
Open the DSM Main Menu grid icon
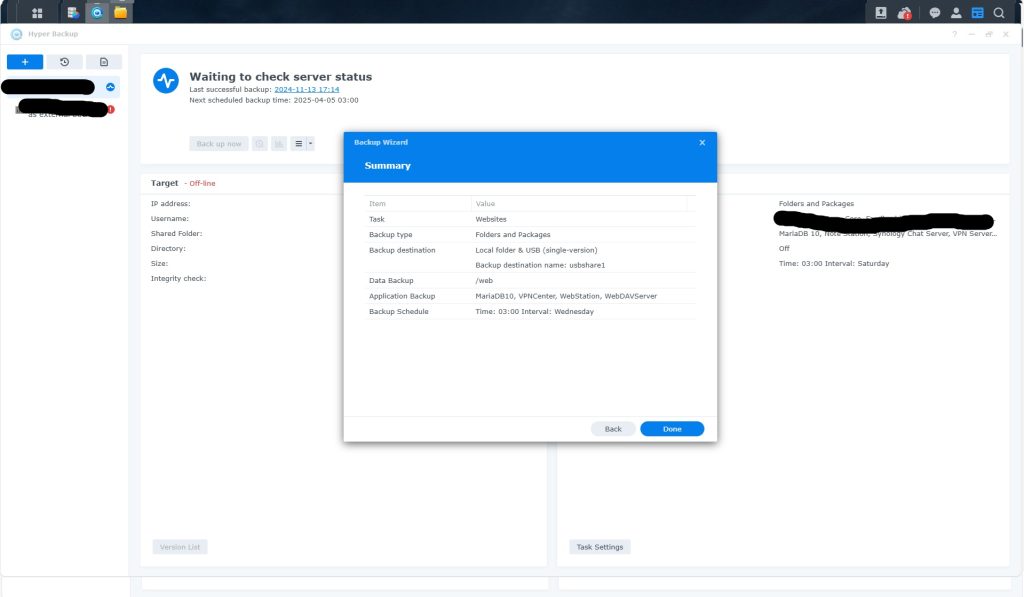[37, 12]
